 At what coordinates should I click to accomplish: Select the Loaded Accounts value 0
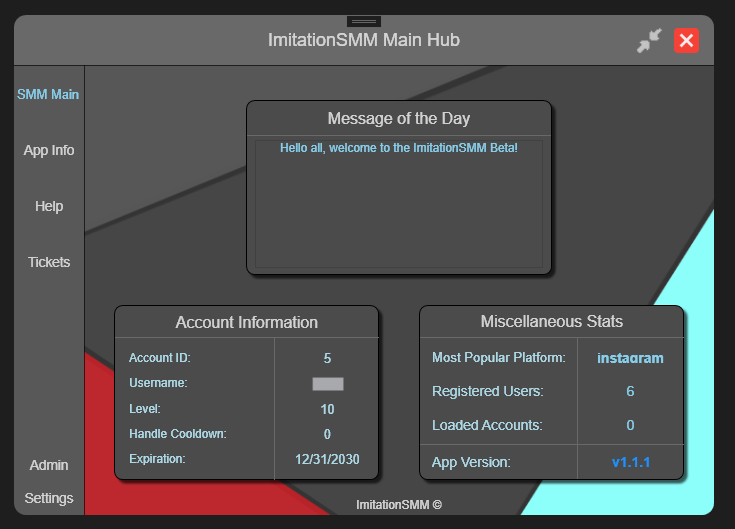coord(630,425)
